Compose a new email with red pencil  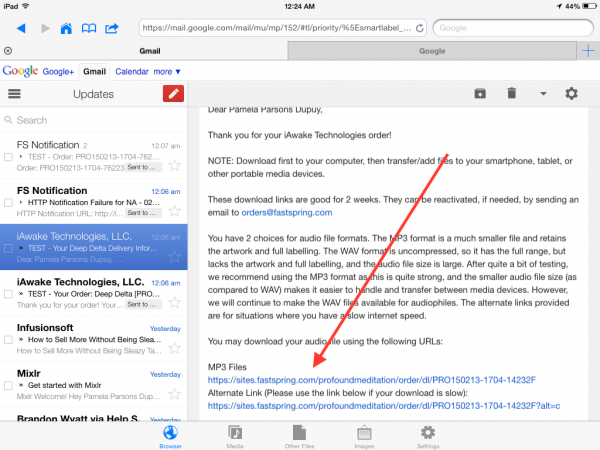pos(173,94)
